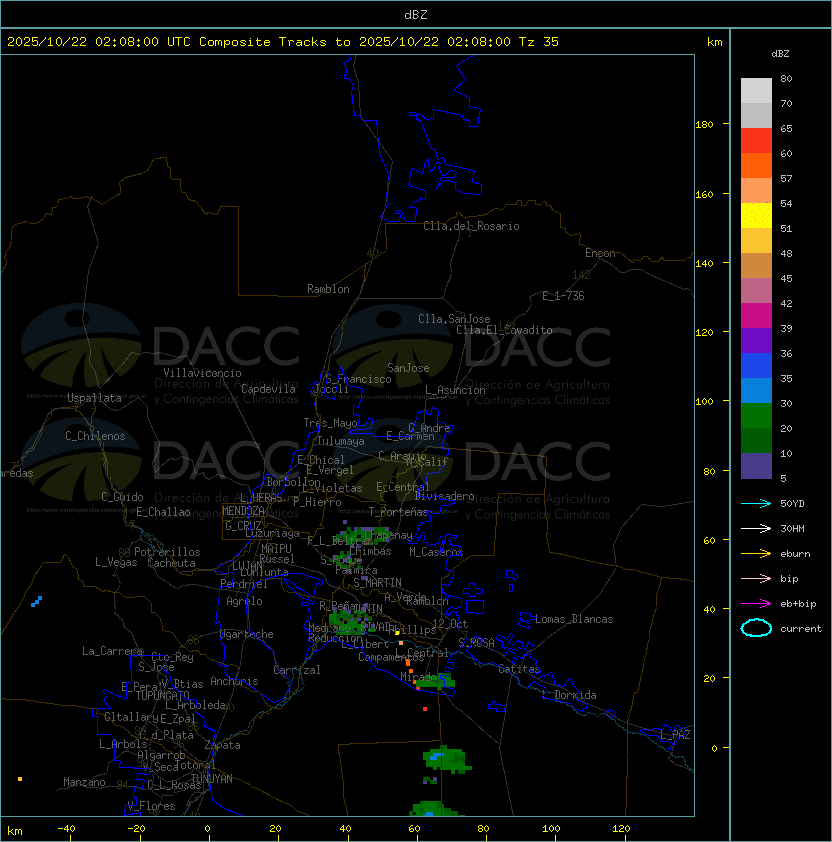Click the C_Chilenos place label

point(95,436)
